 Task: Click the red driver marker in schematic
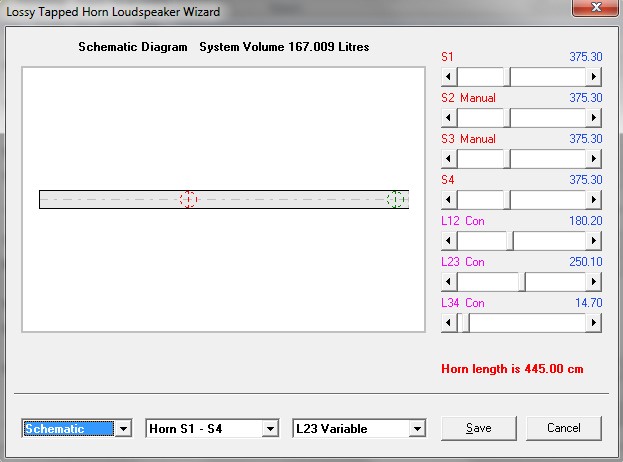click(188, 199)
